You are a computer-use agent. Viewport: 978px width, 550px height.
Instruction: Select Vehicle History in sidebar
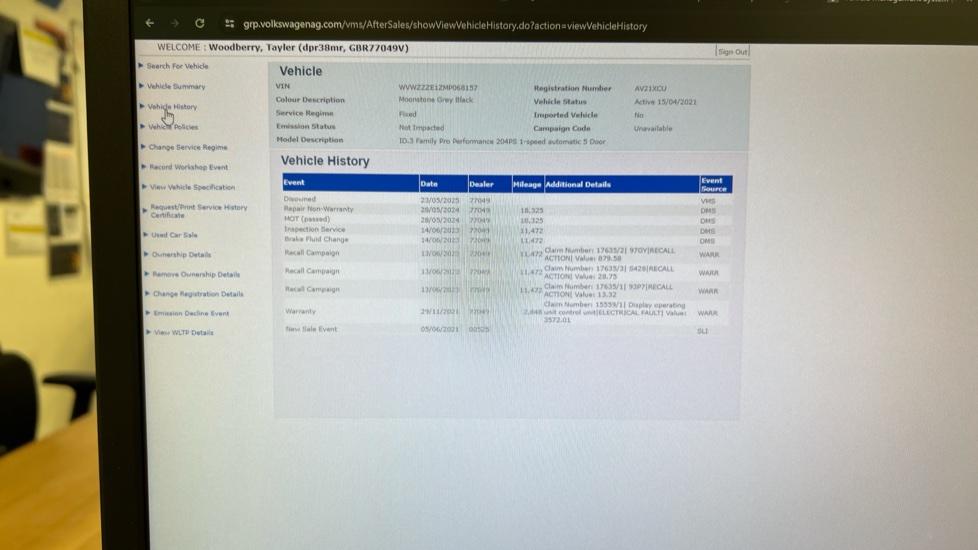tap(172, 107)
